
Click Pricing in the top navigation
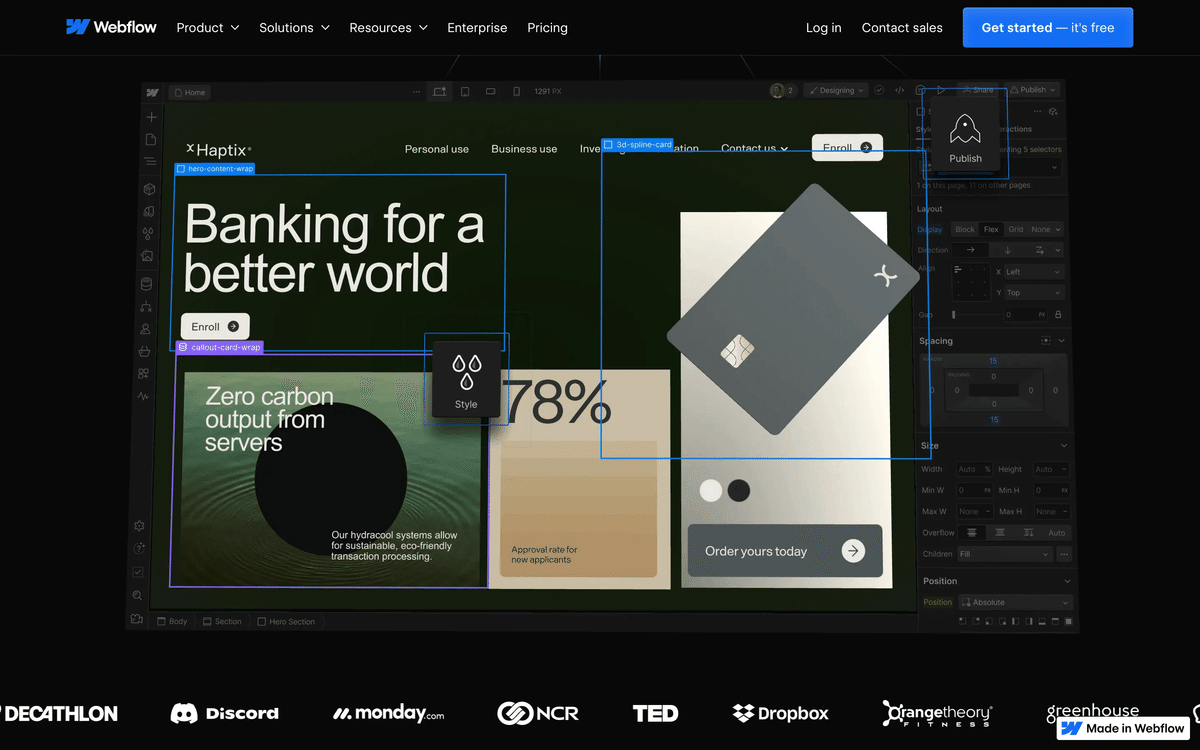tap(547, 28)
